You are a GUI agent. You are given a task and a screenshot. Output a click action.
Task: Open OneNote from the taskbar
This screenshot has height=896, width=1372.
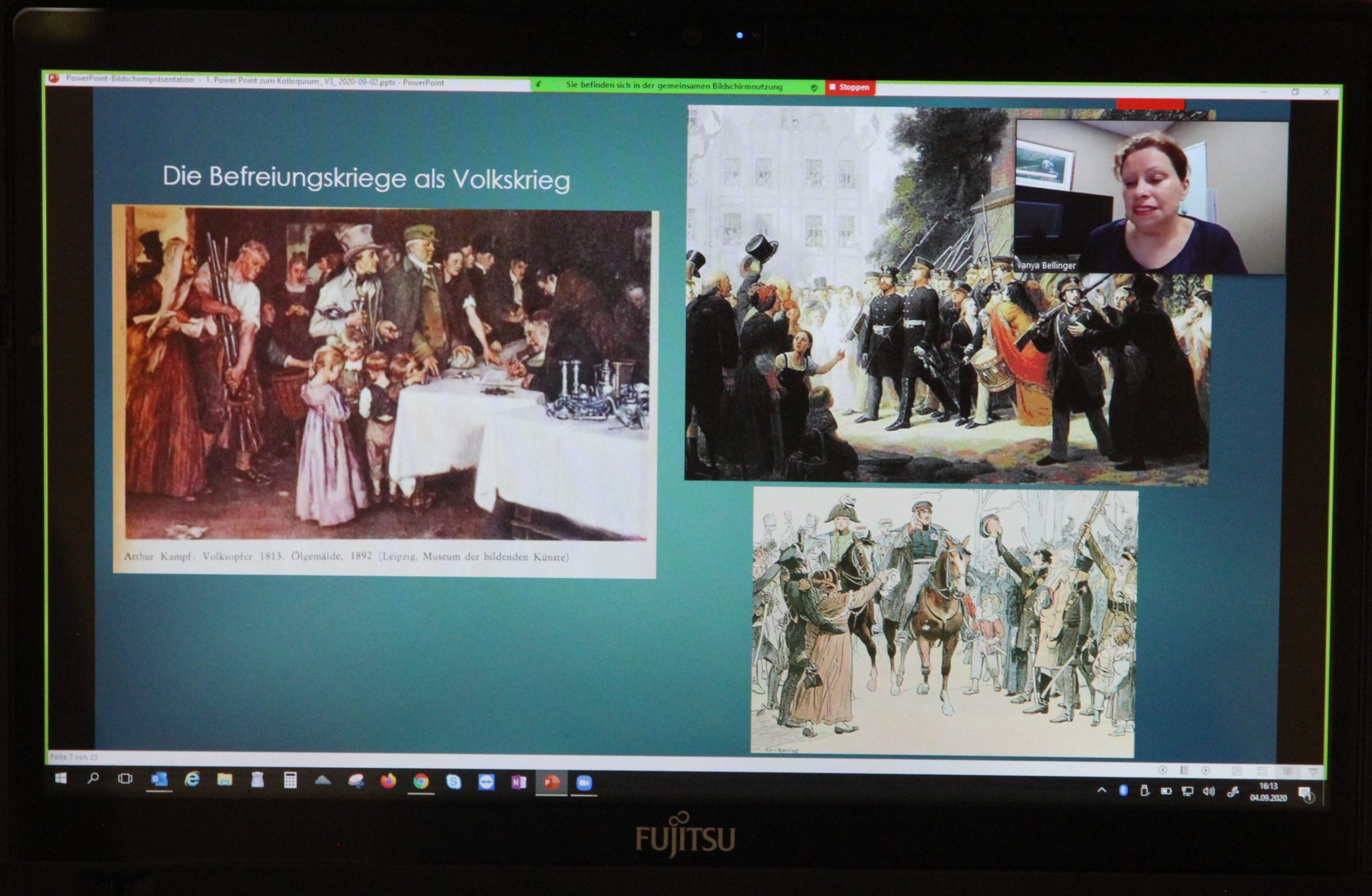pyautogui.click(x=519, y=782)
